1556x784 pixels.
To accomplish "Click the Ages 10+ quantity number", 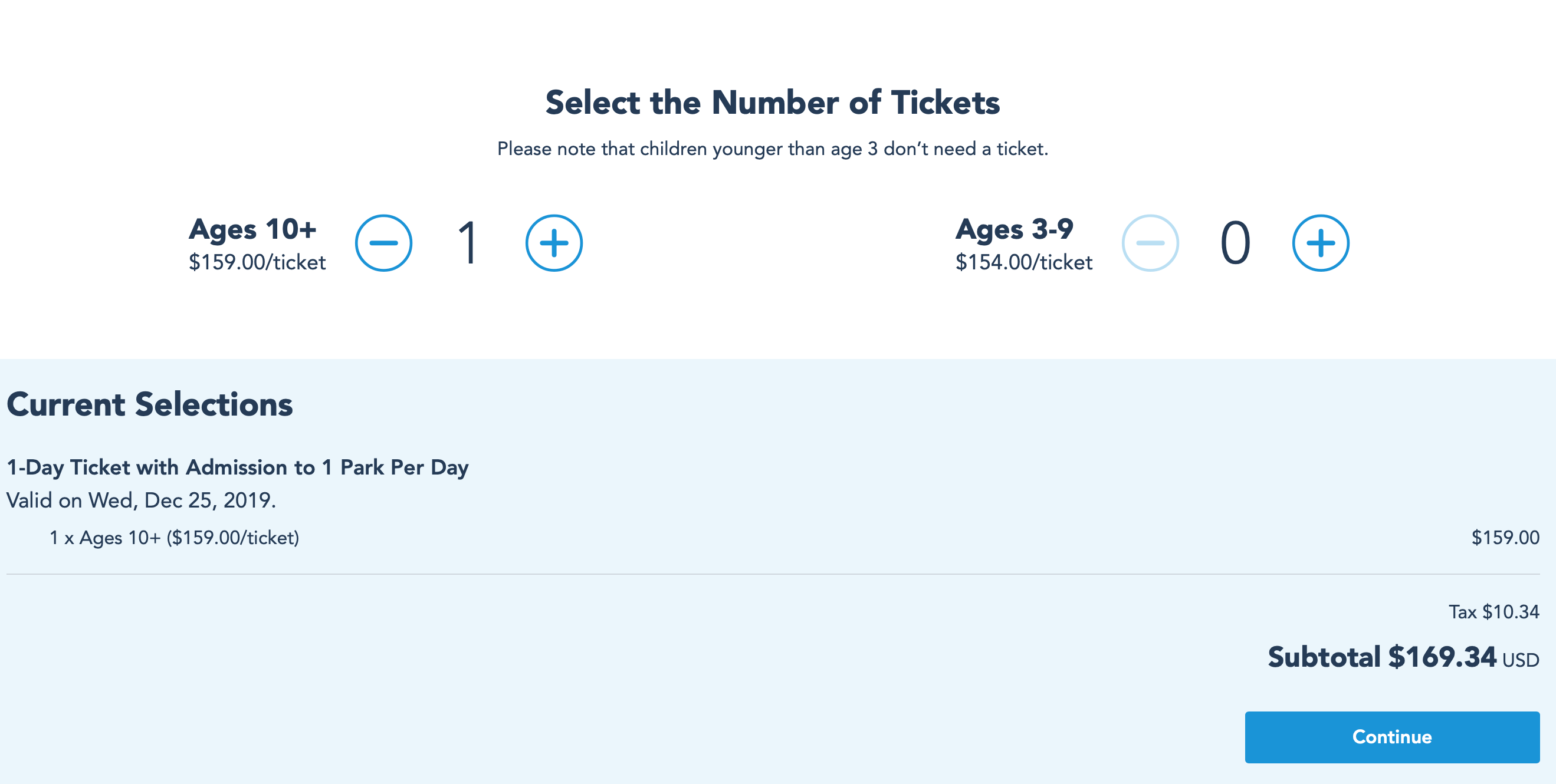I will [x=468, y=243].
